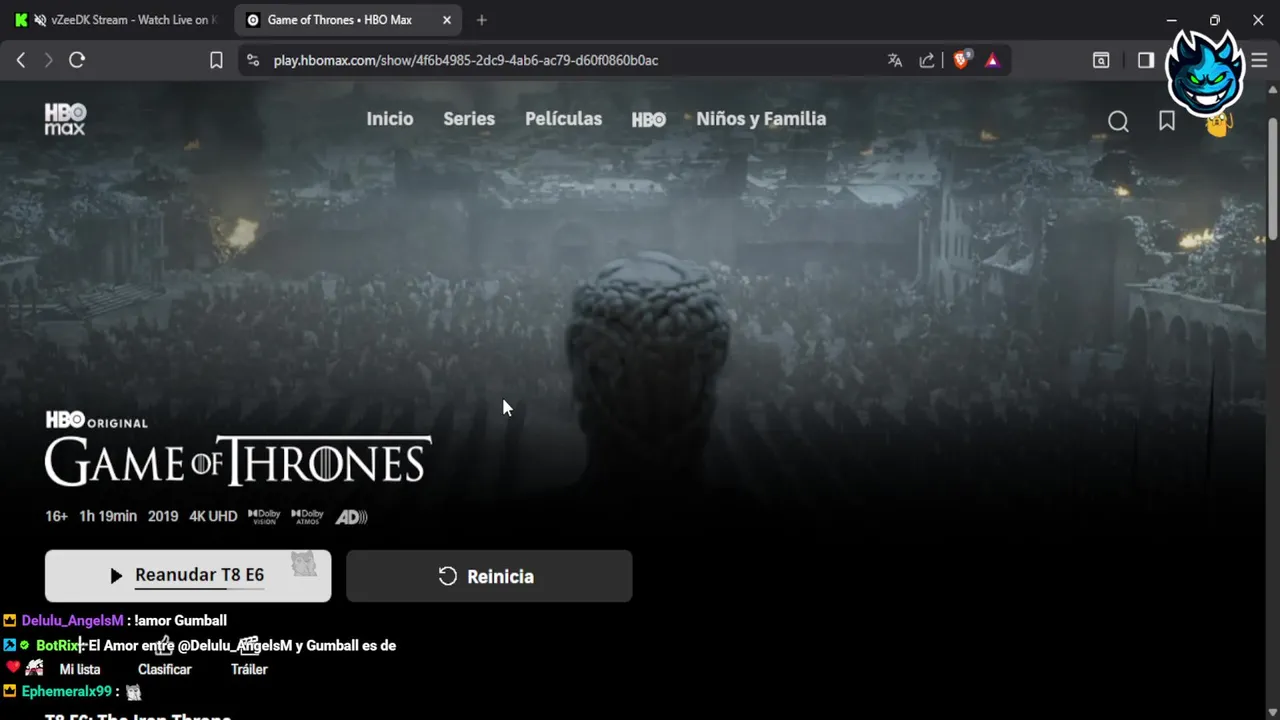This screenshot has width=1280, height=720.
Task: Toggle the browser sidebar panel
Action: [x=1146, y=60]
